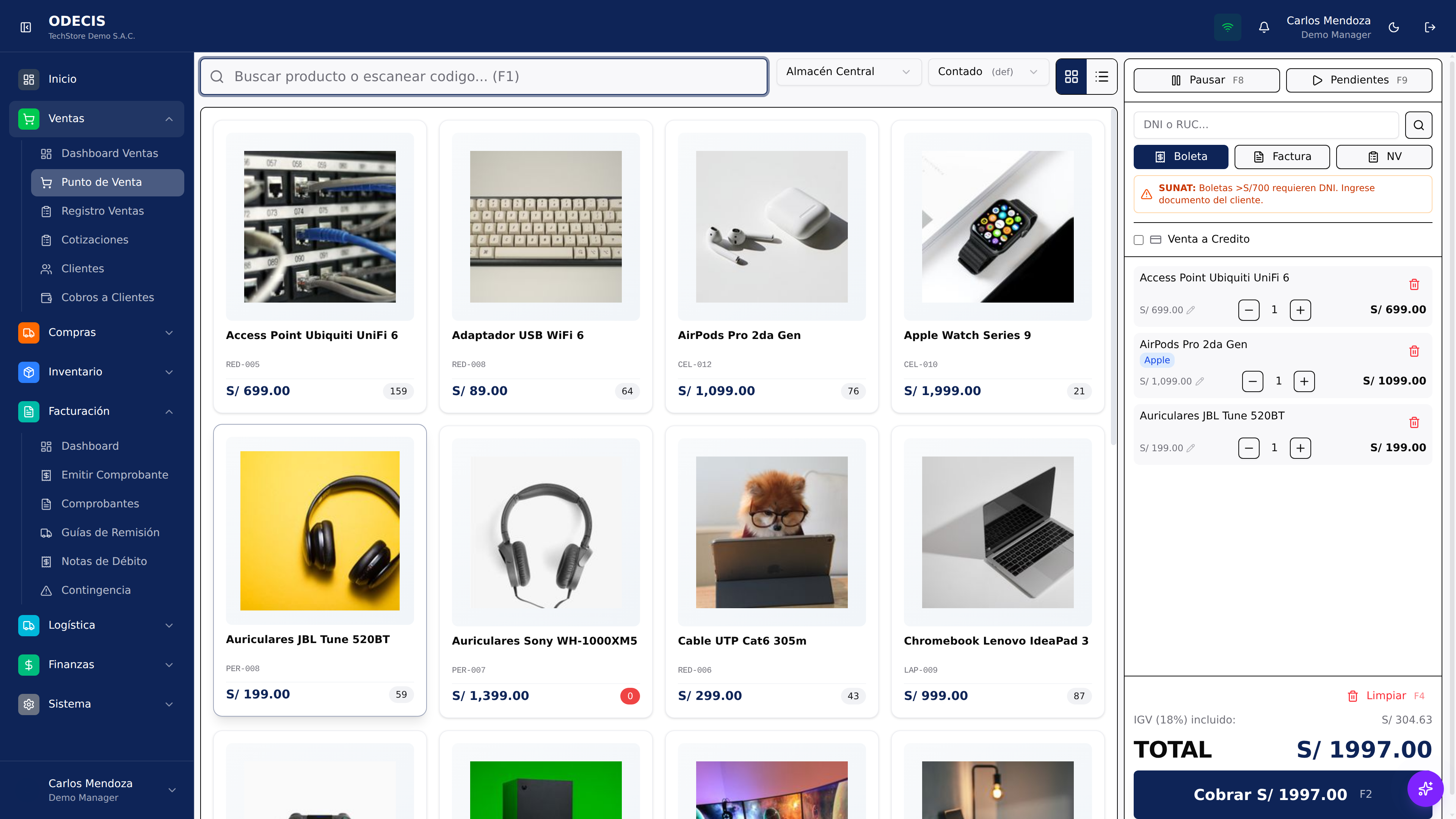Screen dimensions: 1456x819
Task: Navigate to Clientes
Action: (107, 269)
